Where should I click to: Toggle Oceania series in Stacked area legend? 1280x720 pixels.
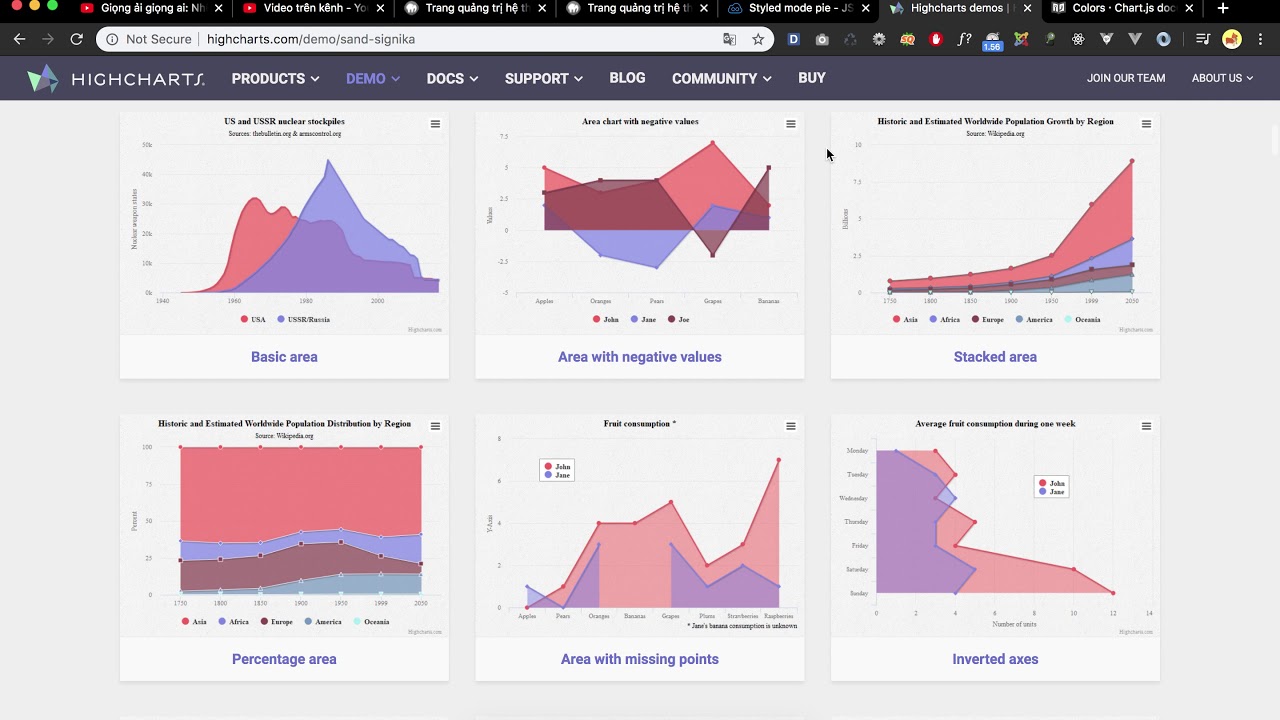[1083, 319]
